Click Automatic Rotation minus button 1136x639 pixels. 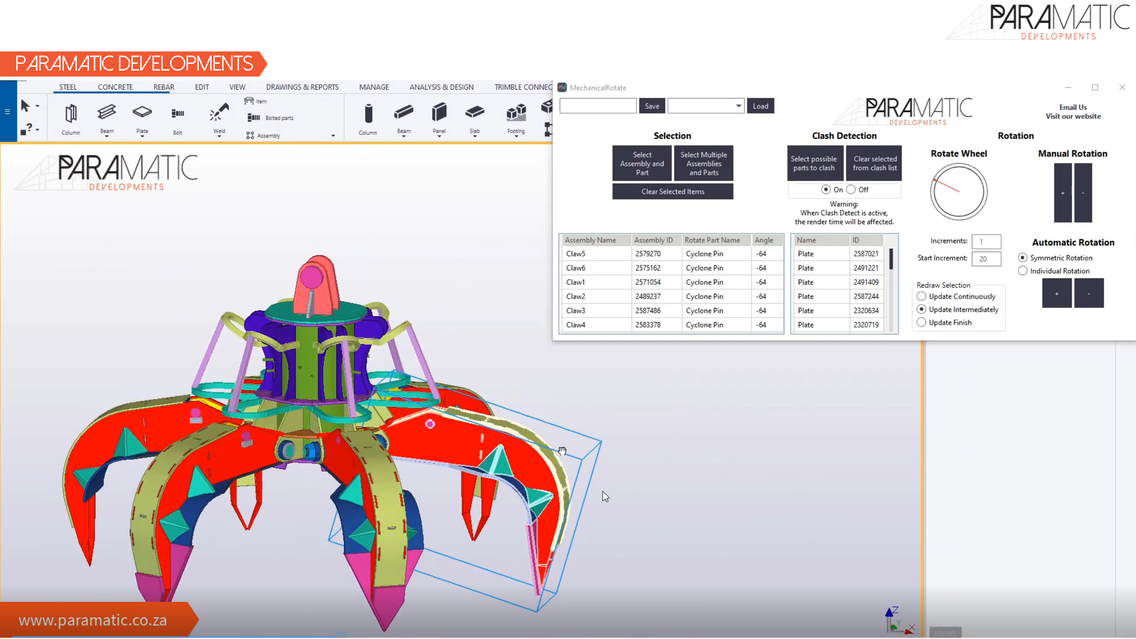tap(1089, 293)
